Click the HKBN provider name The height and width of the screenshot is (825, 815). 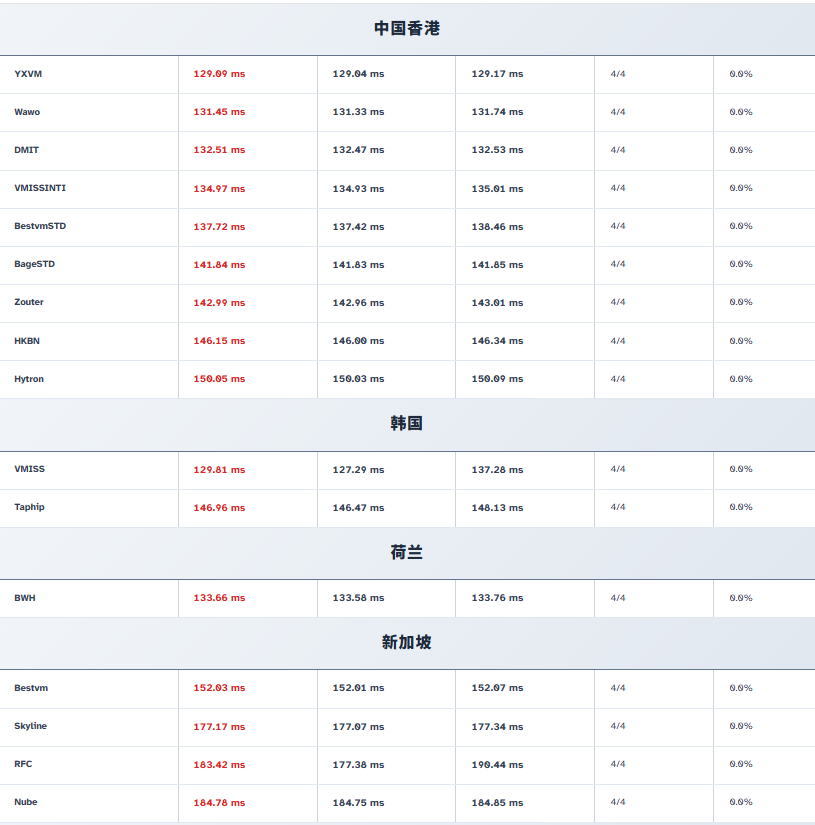tap(27, 341)
